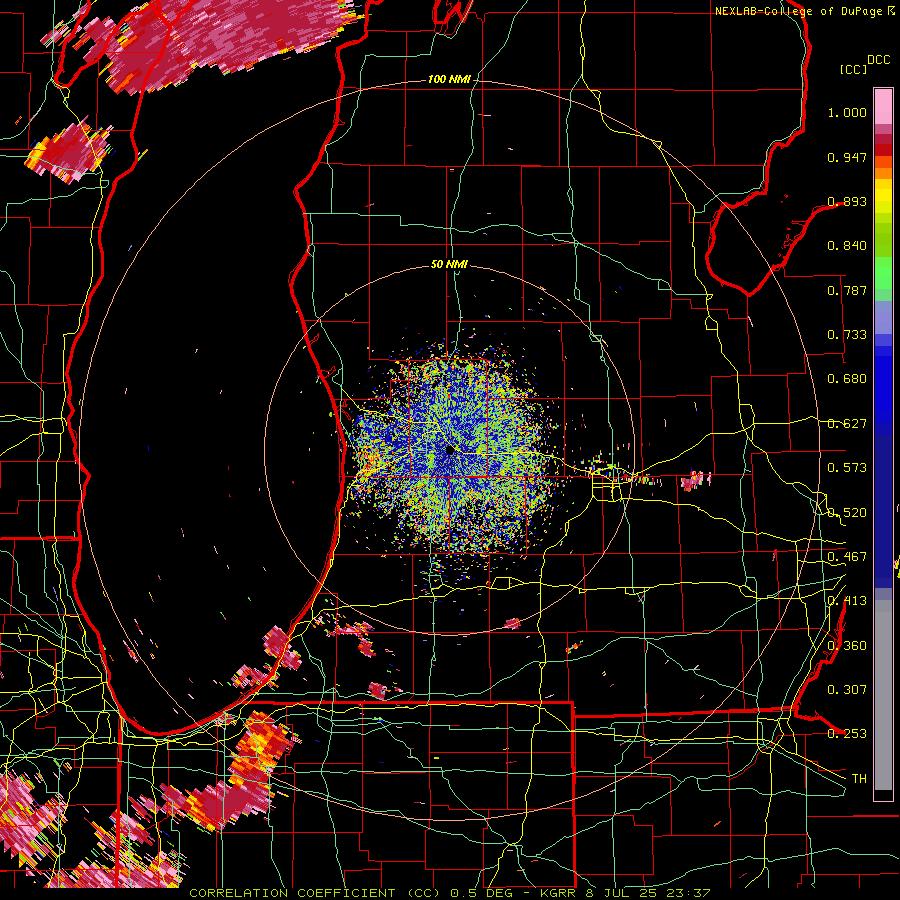900x900 pixels.
Task: Pick the light pink top segment of color bar
Action: coord(883,106)
